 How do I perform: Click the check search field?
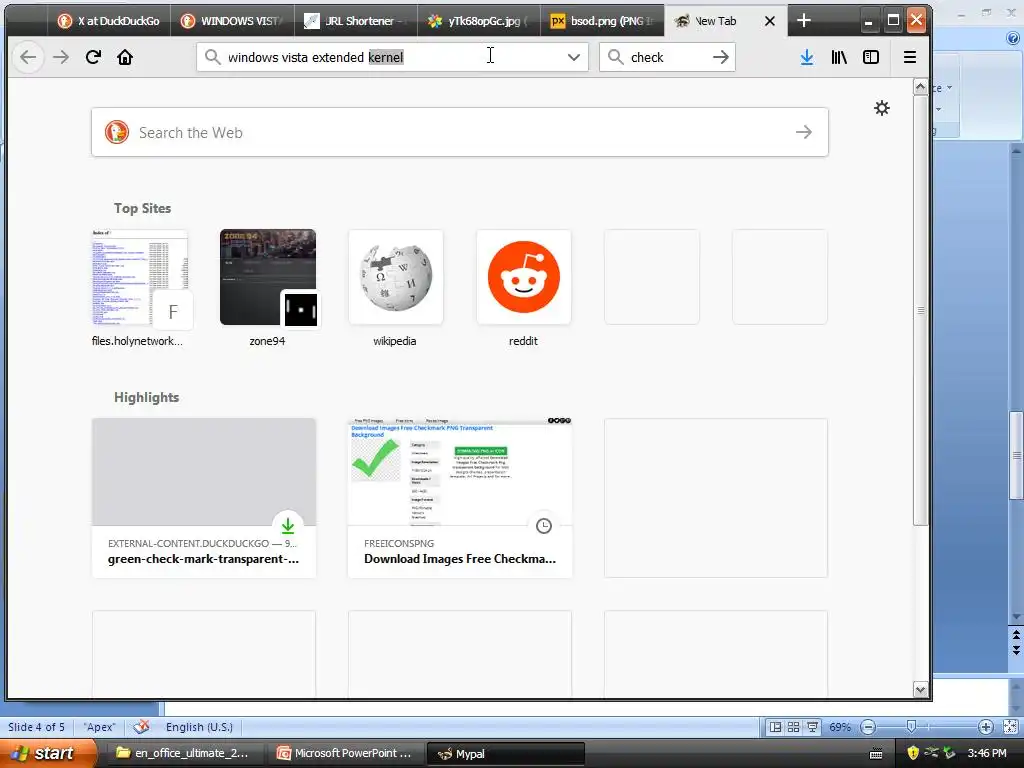pyautogui.click(x=667, y=57)
